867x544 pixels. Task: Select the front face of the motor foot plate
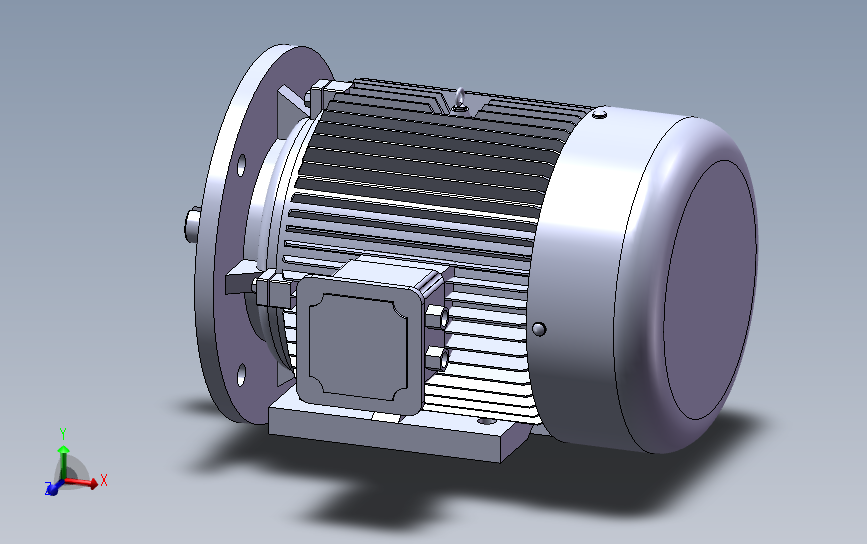[384, 436]
